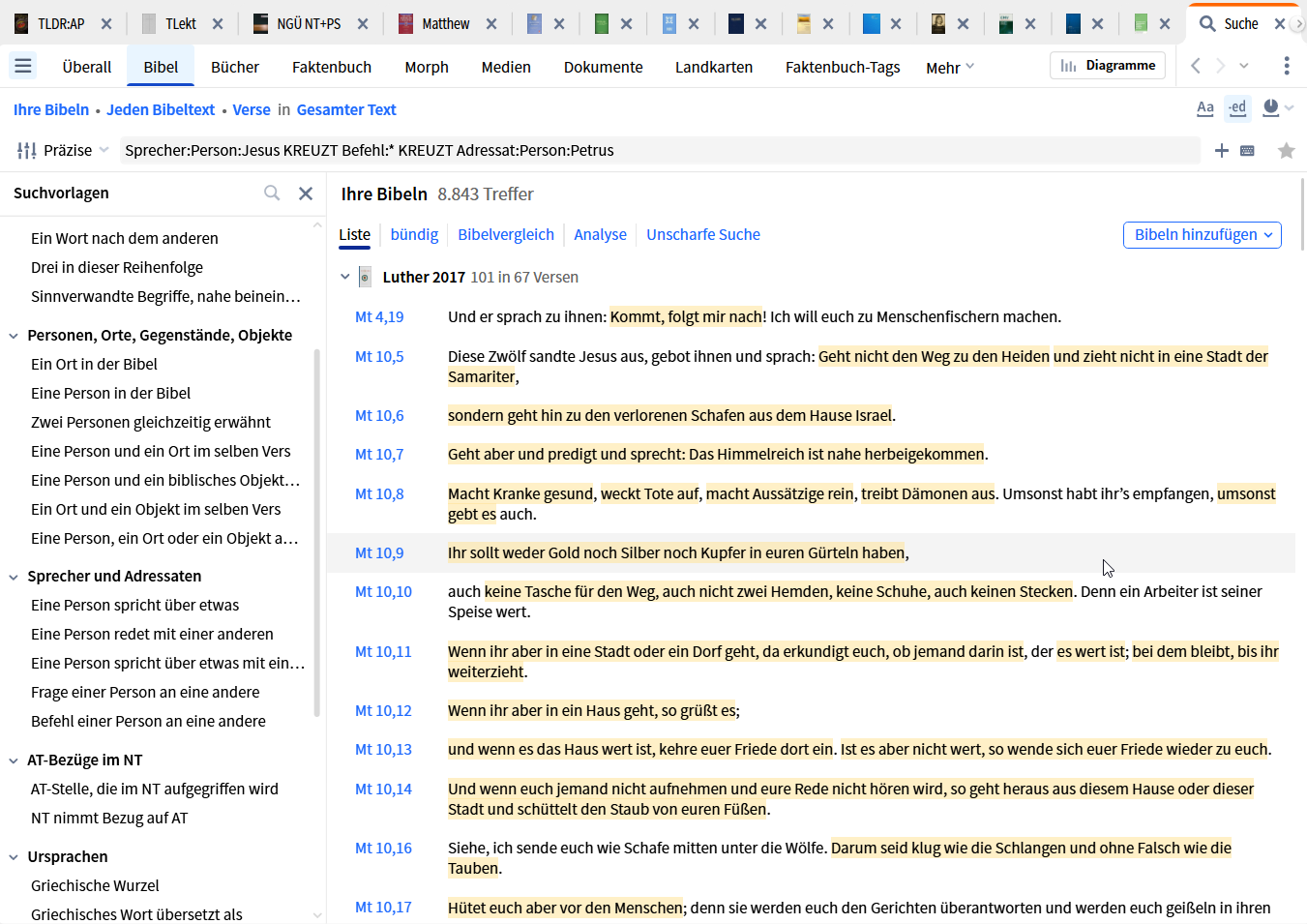Switch to the bündig results view

coord(414,234)
